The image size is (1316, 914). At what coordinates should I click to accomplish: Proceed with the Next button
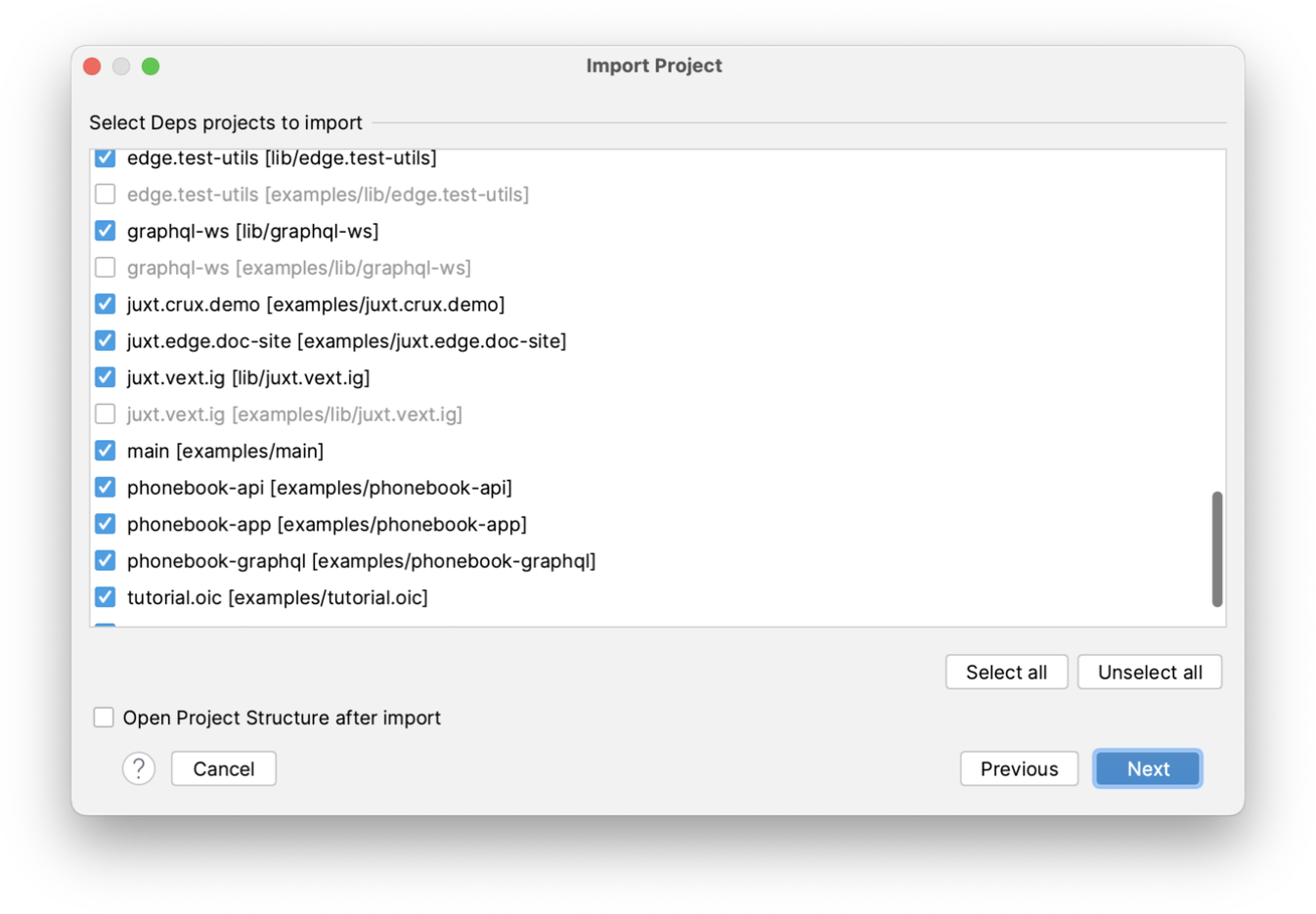tap(1148, 769)
